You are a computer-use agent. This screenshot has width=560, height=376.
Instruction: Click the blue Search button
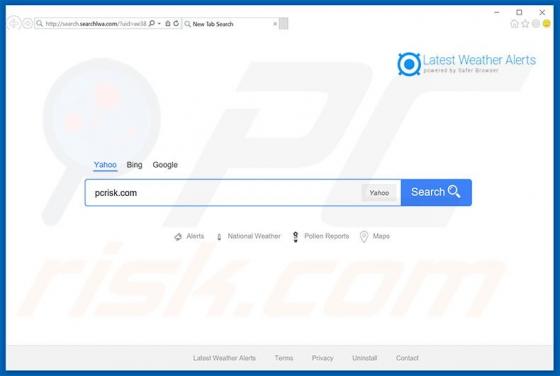(436, 192)
